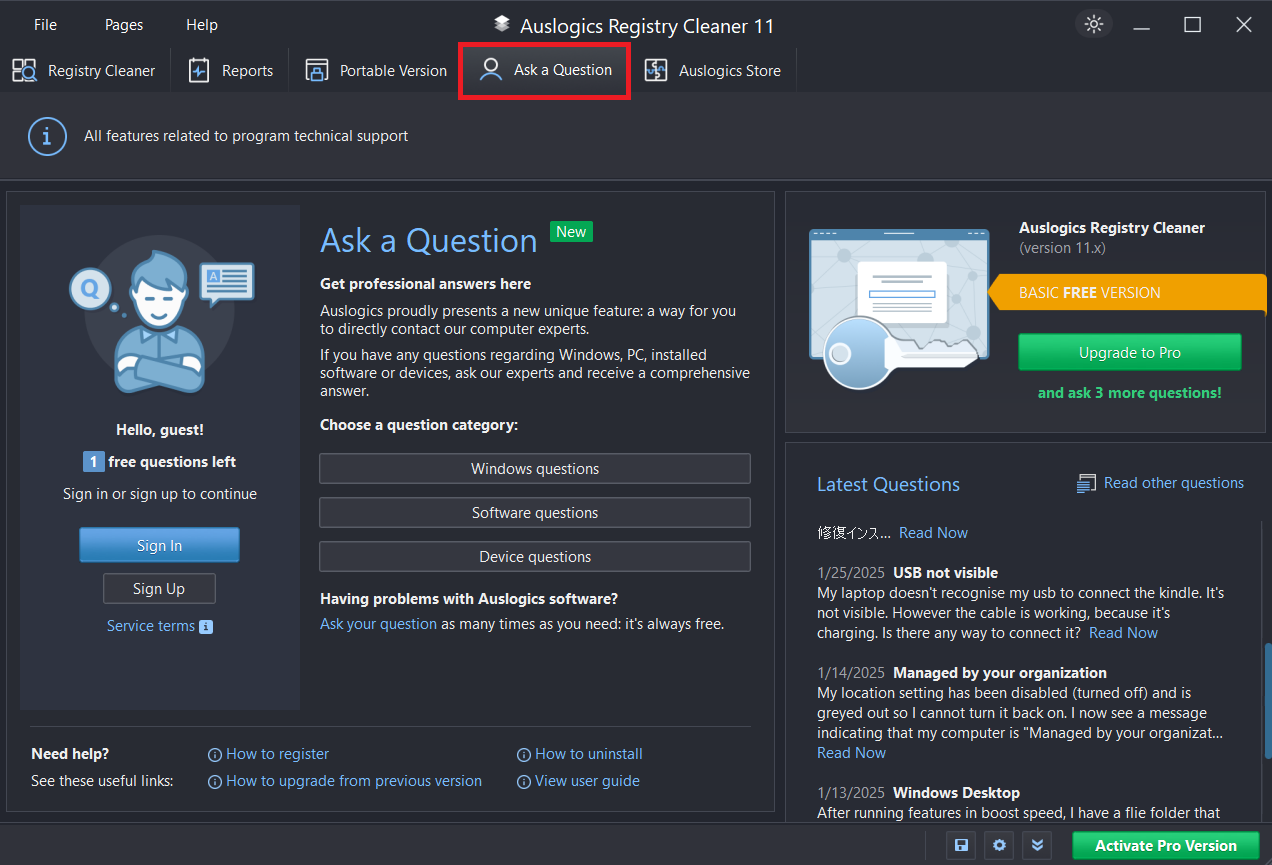Open How to uninstall link
The image size is (1272, 865).
pyautogui.click(x=589, y=754)
